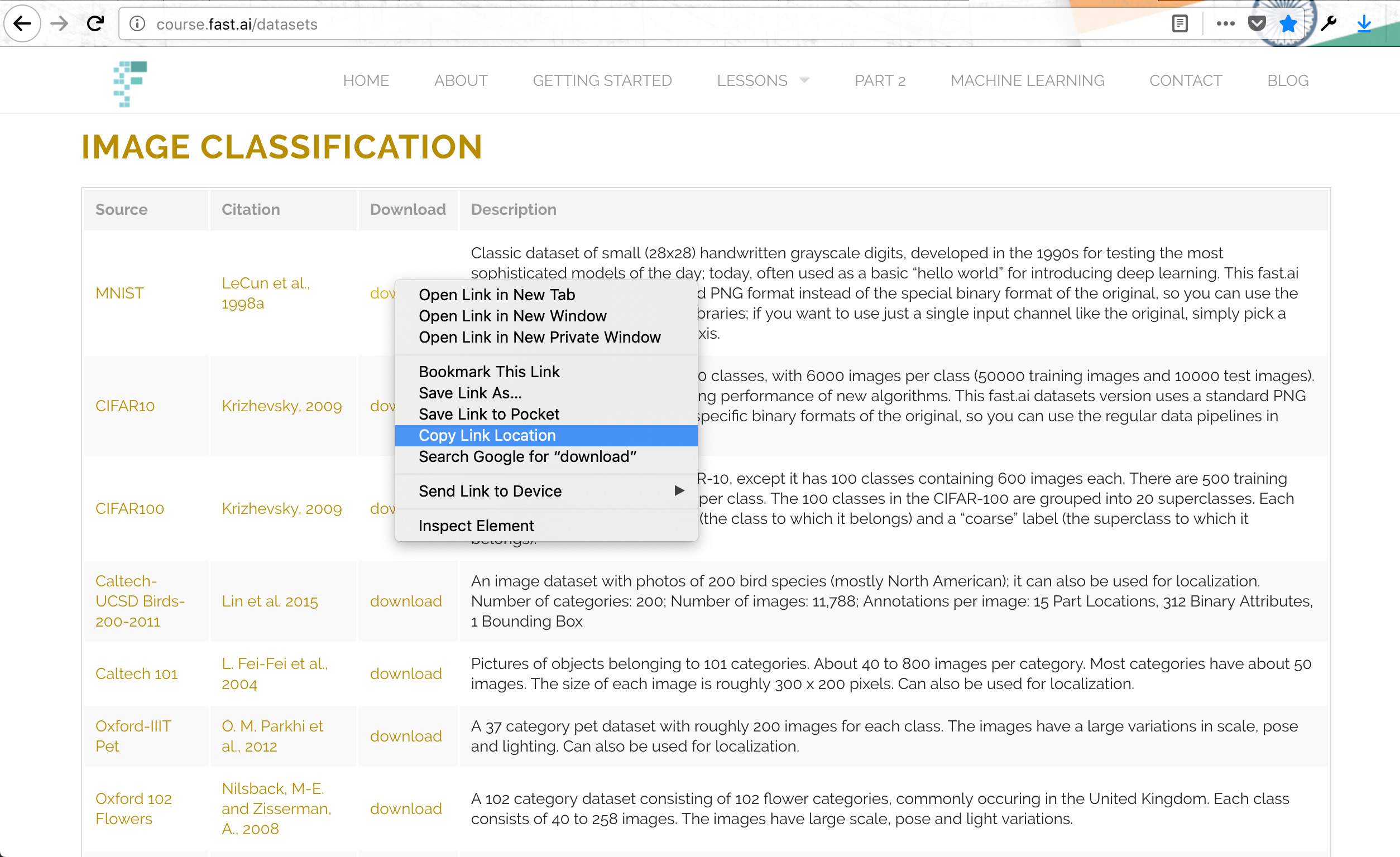1400x857 pixels.
Task: Choose Save Link As... from context menu
Action: point(470,392)
